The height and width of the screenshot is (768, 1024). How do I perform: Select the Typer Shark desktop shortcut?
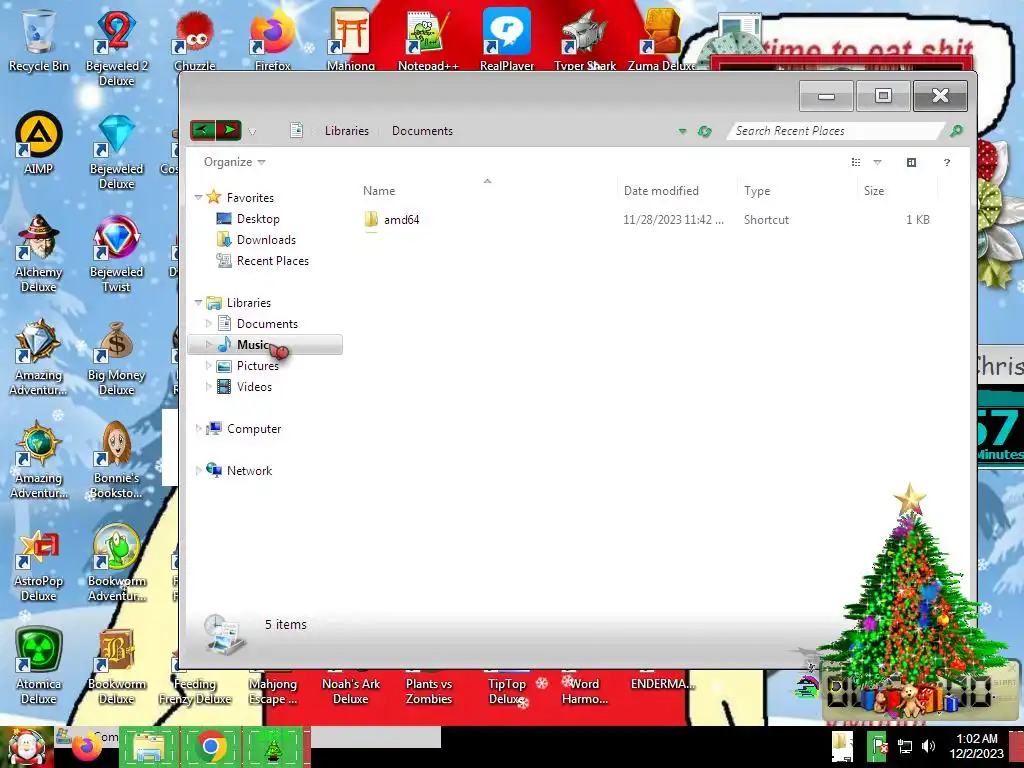(584, 39)
